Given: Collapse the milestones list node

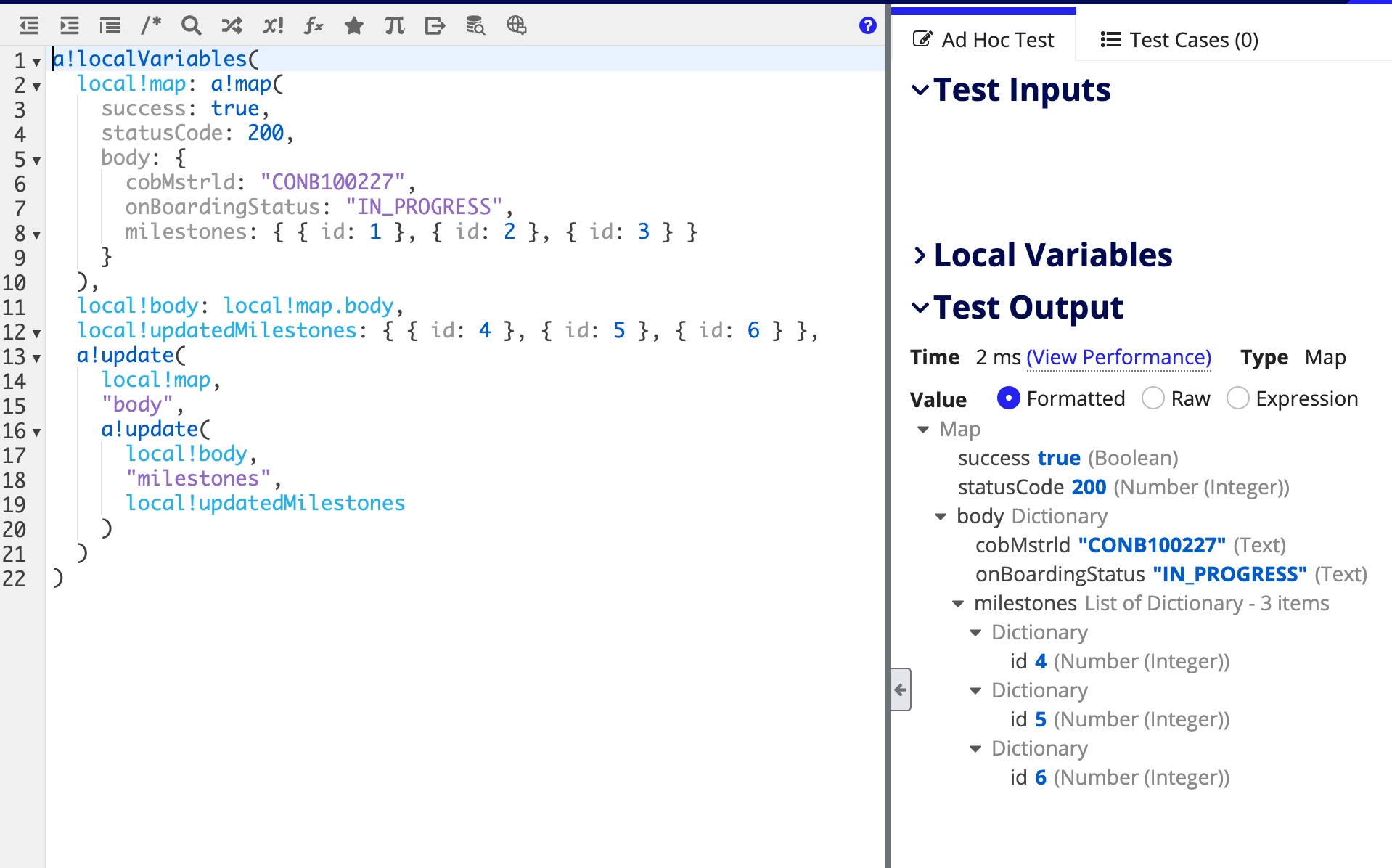Looking at the screenshot, I should coord(958,604).
